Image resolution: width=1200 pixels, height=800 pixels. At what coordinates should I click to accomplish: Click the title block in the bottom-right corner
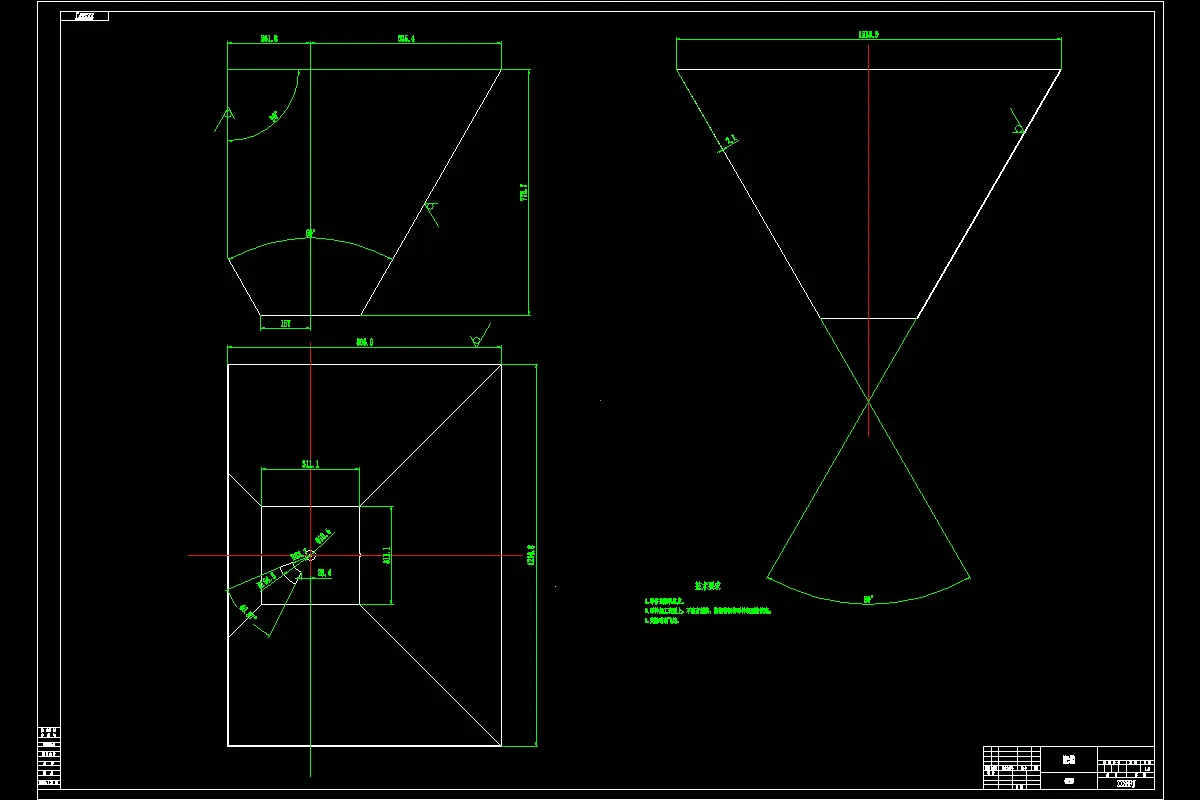click(x=1068, y=766)
